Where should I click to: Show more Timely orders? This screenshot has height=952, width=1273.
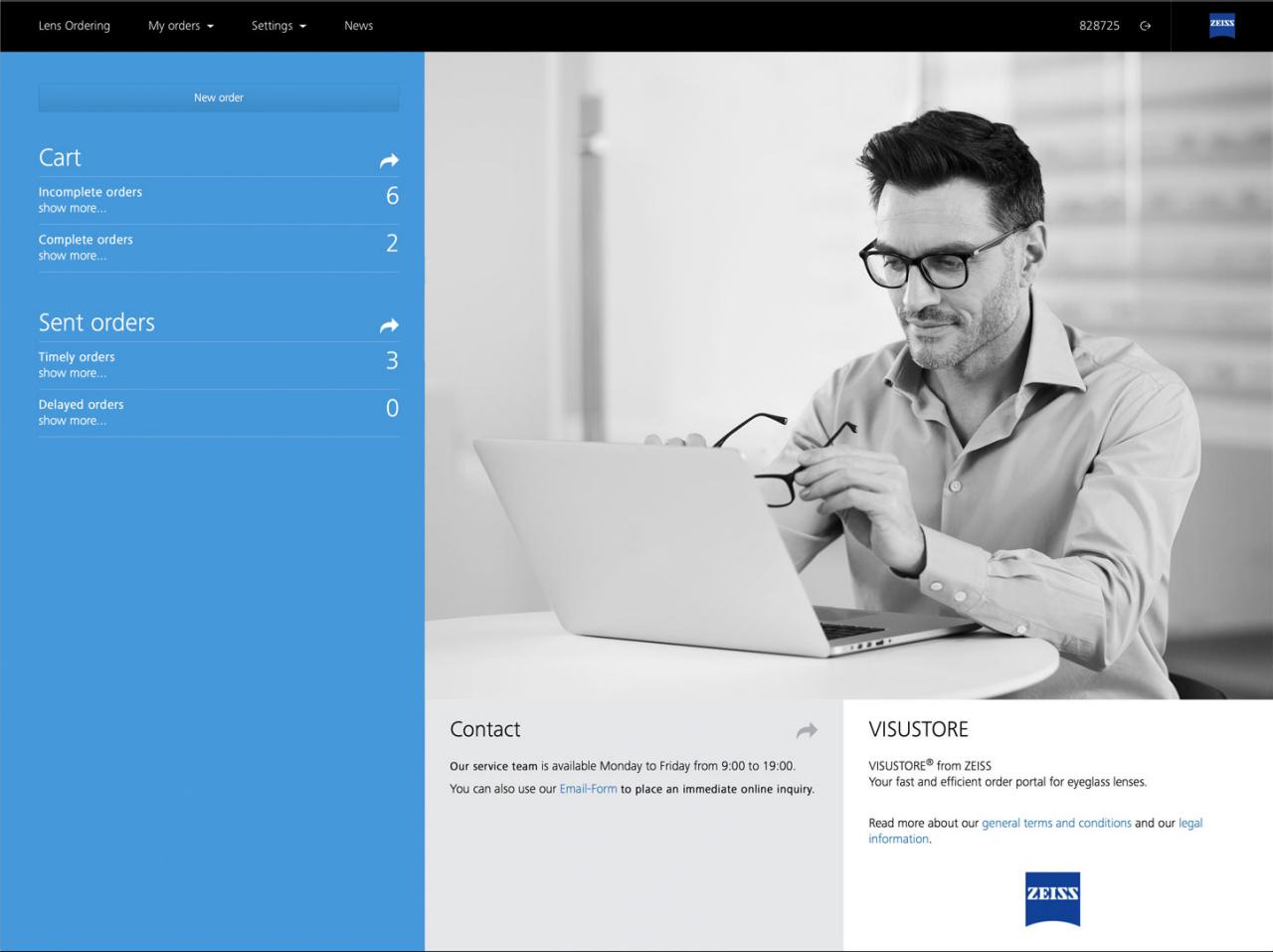coord(73,373)
